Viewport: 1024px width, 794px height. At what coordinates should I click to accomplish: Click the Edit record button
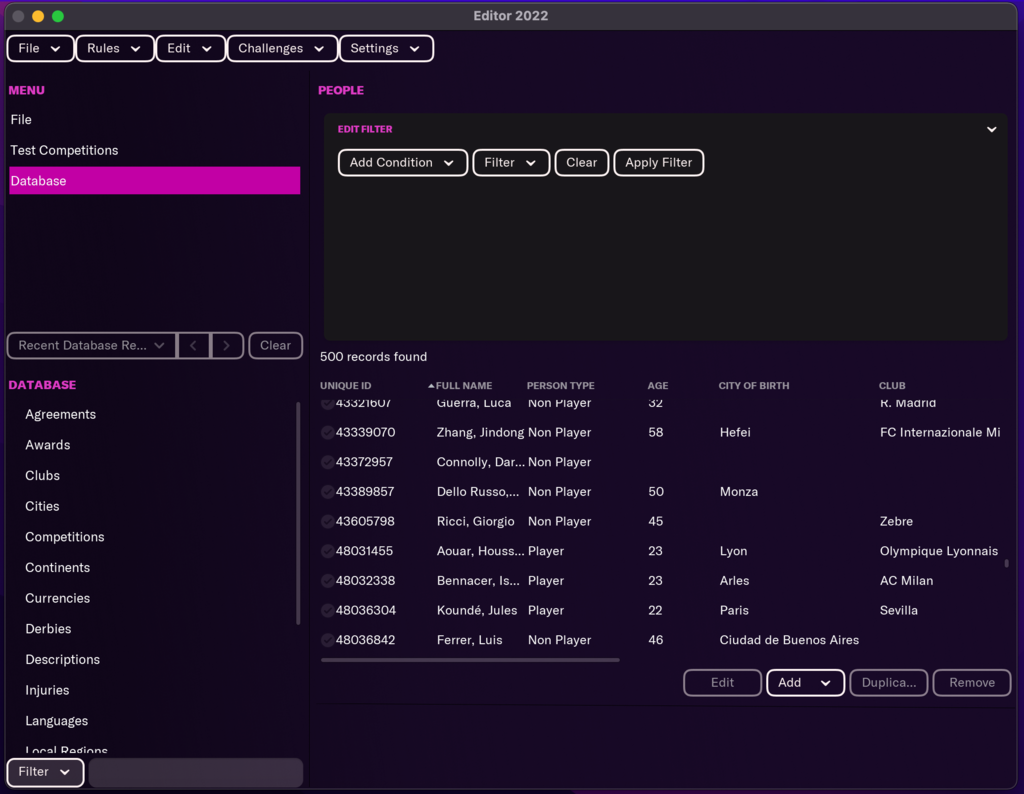[722, 682]
